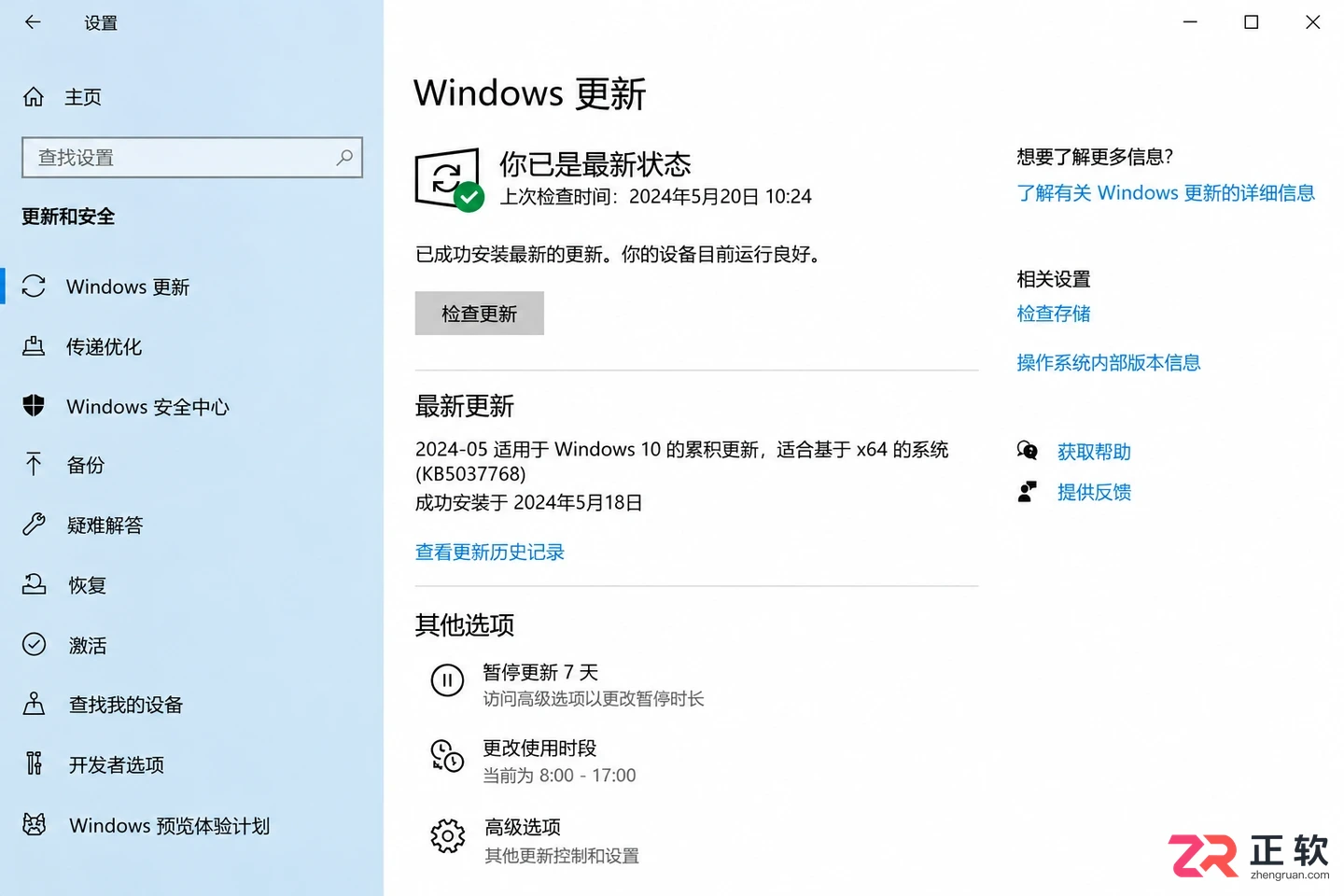1344x896 pixels.
Task: Click the update status icon with checkmark
Action: coord(449,179)
